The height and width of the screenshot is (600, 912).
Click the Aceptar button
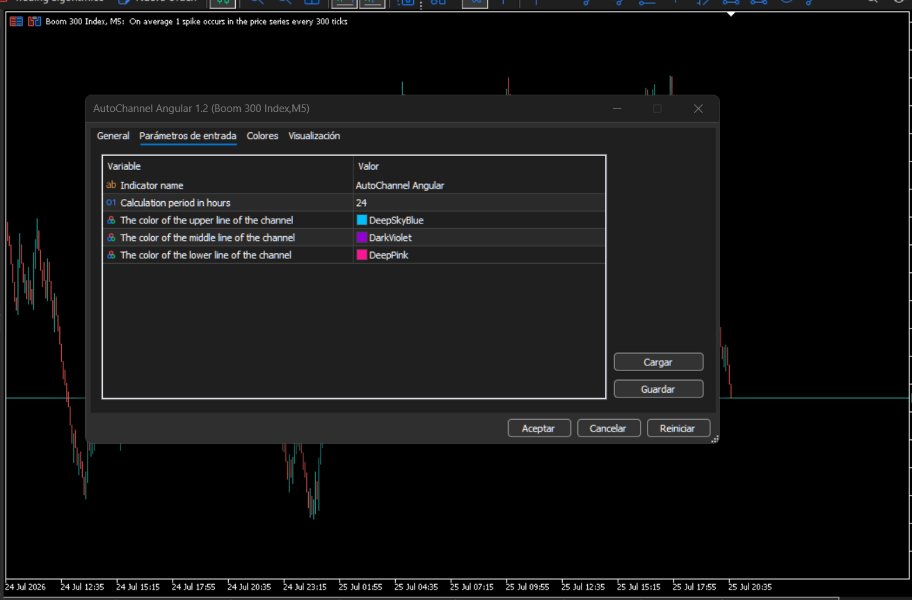(x=539, y=428)
